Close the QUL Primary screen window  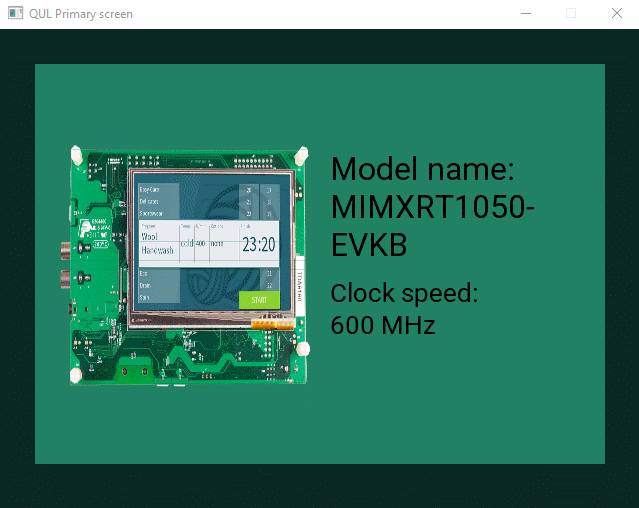[x=616, y=14]
